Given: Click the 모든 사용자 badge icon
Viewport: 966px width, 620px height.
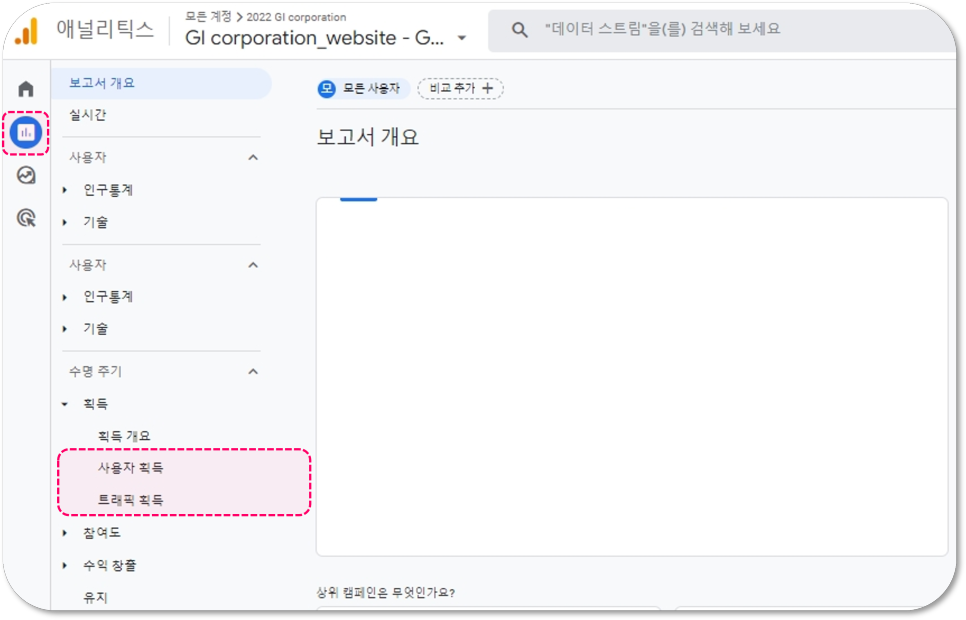Looking at the screenshot, I should pyautogui.click(x=327, y=89).
